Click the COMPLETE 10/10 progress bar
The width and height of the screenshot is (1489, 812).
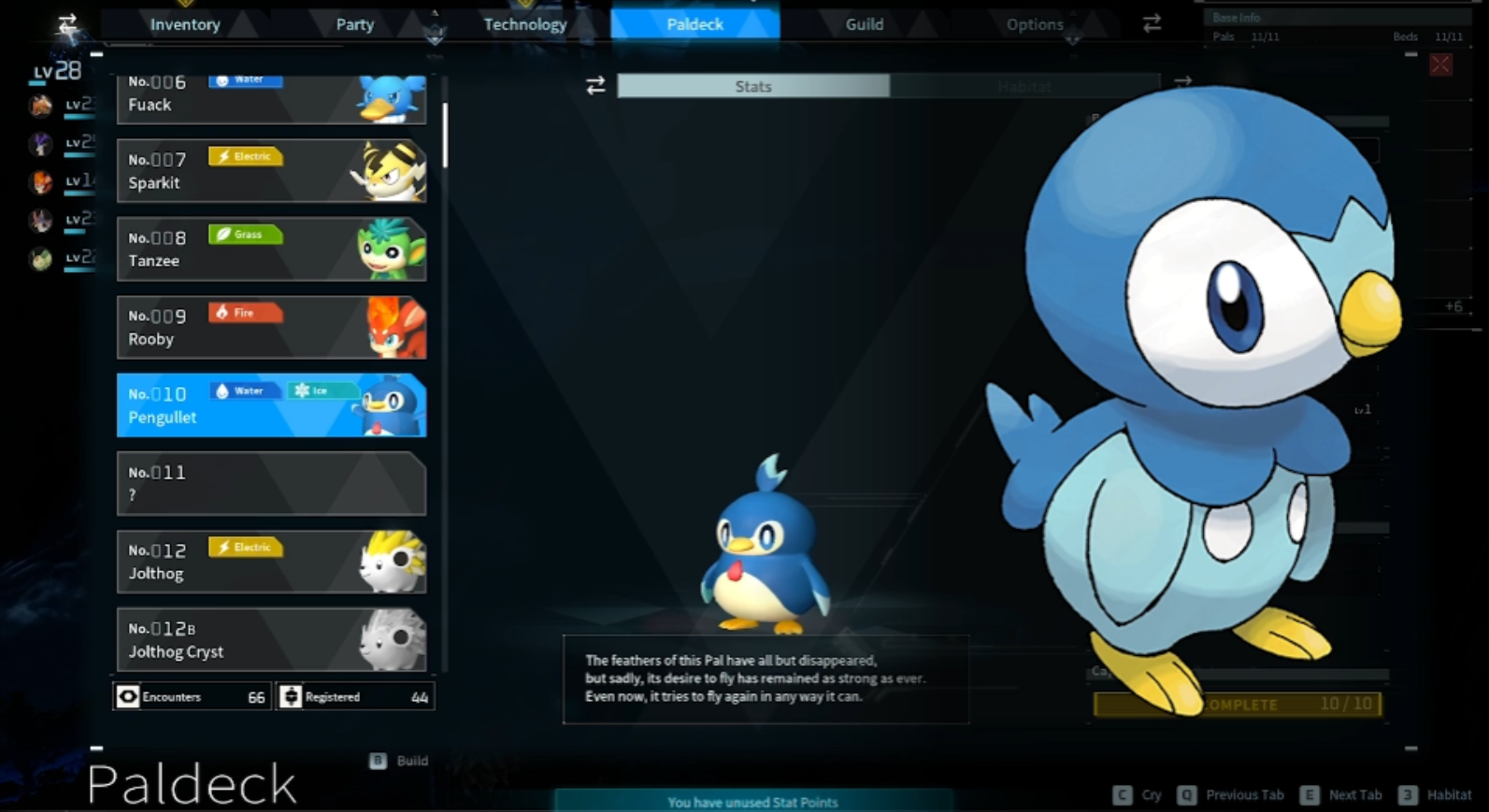[x=1238, y=704]
